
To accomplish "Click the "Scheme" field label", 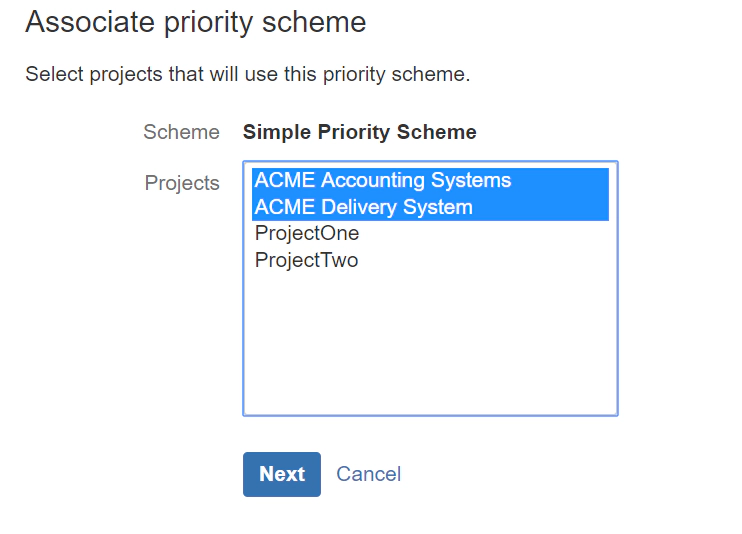I will [x=181, y=132].
